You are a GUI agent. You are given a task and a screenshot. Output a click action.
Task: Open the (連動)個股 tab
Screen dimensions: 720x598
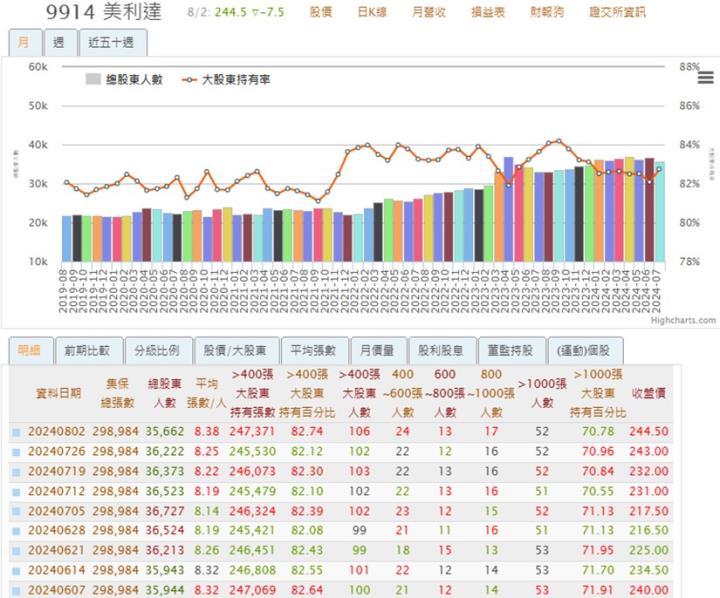pos(585,351)
